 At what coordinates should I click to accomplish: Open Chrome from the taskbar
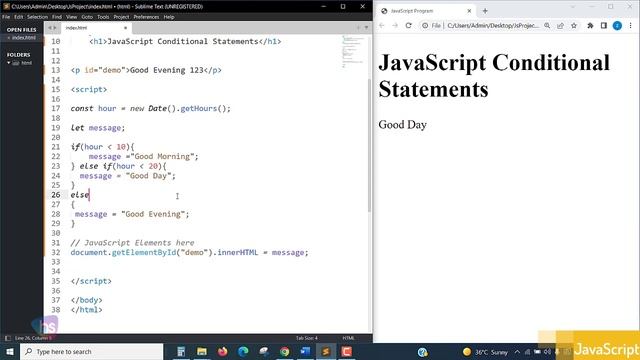(284, 351)
